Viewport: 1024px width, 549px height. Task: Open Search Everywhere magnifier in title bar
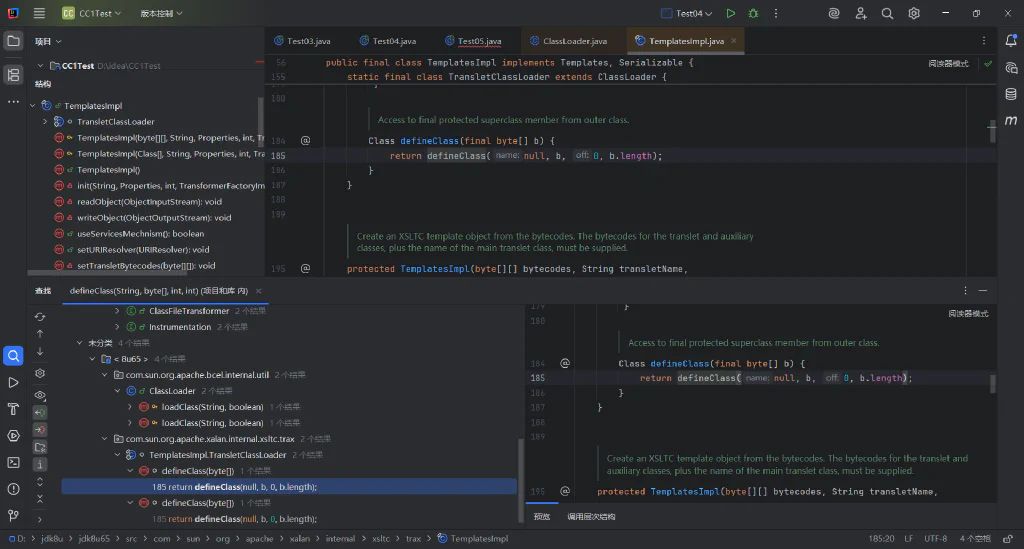pos(887,13)
